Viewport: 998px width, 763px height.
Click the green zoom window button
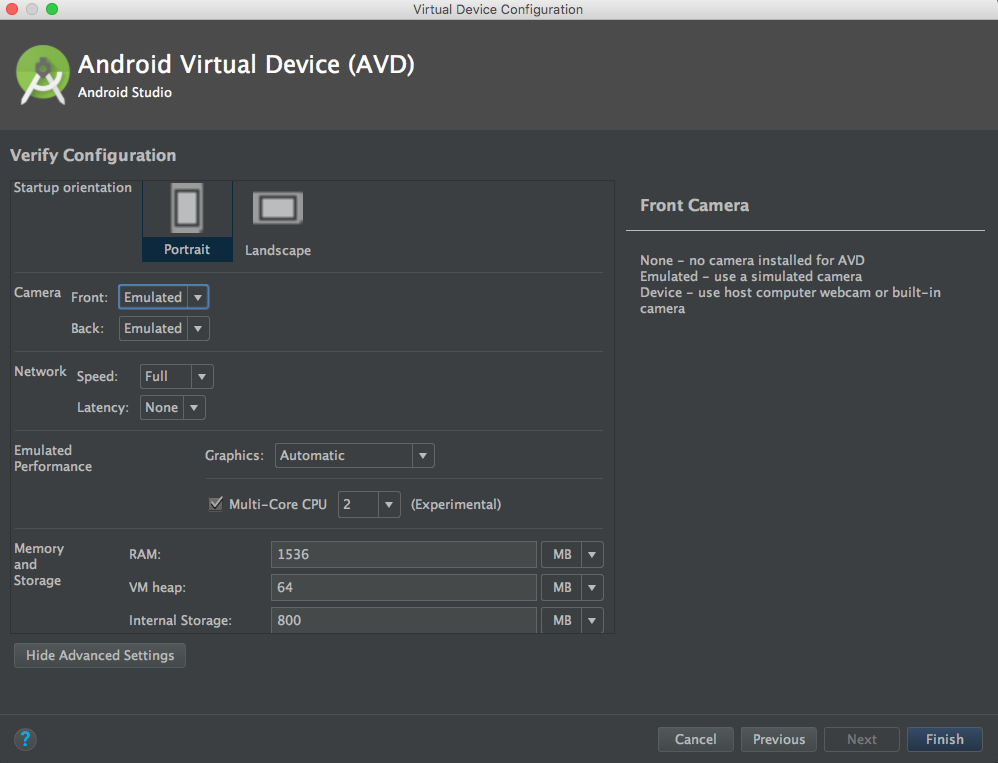coord(52,9)
